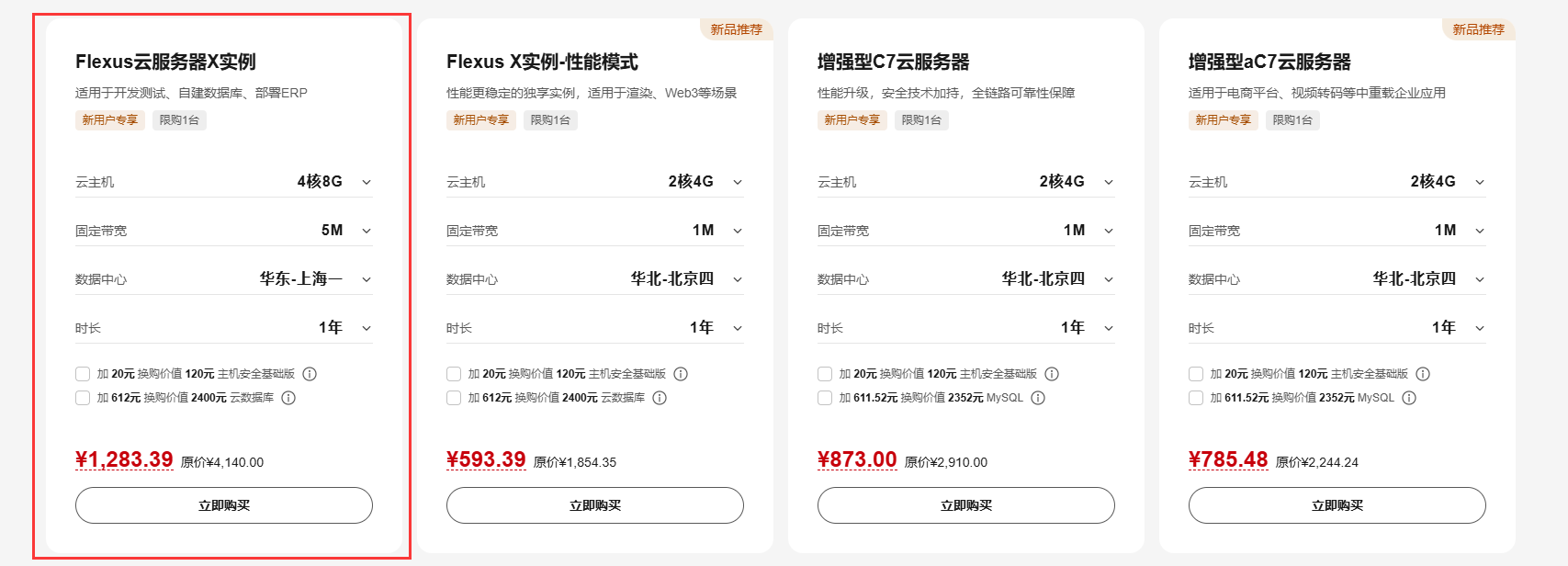
Task: Click 新用户专享 tag in Flexus X实例-性能模式 card
Action: pyautogui.click(x=480, y=120)
